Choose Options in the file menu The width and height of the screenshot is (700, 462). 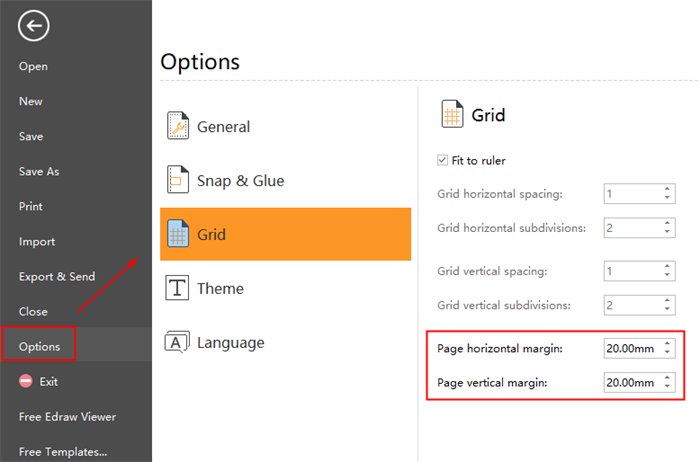[39, 347]
